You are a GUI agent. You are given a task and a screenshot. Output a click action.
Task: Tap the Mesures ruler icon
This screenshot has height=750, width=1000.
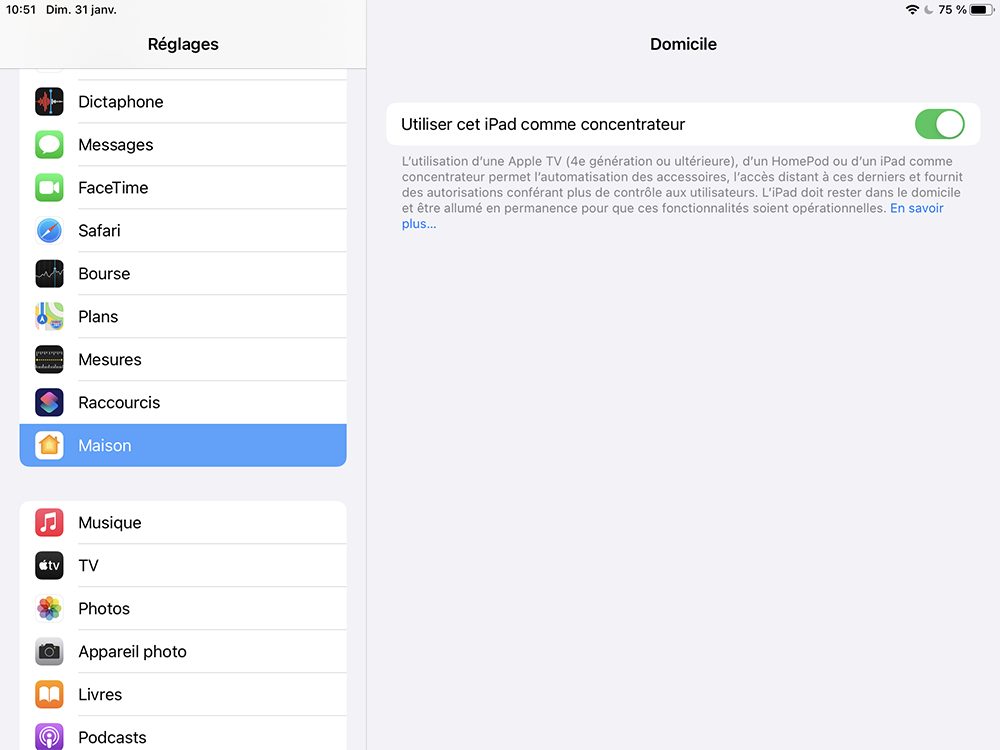coord(49,360)
